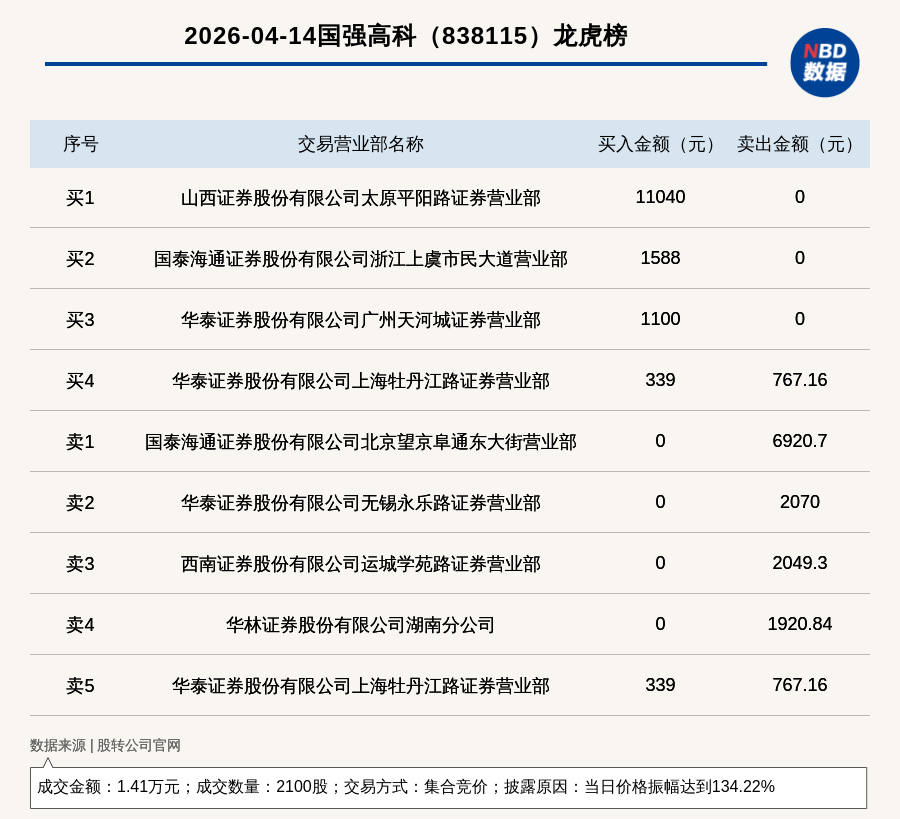Click the 买入金额（元） column header
This screenshot has width=900, height=819.
tap(660, 144)
